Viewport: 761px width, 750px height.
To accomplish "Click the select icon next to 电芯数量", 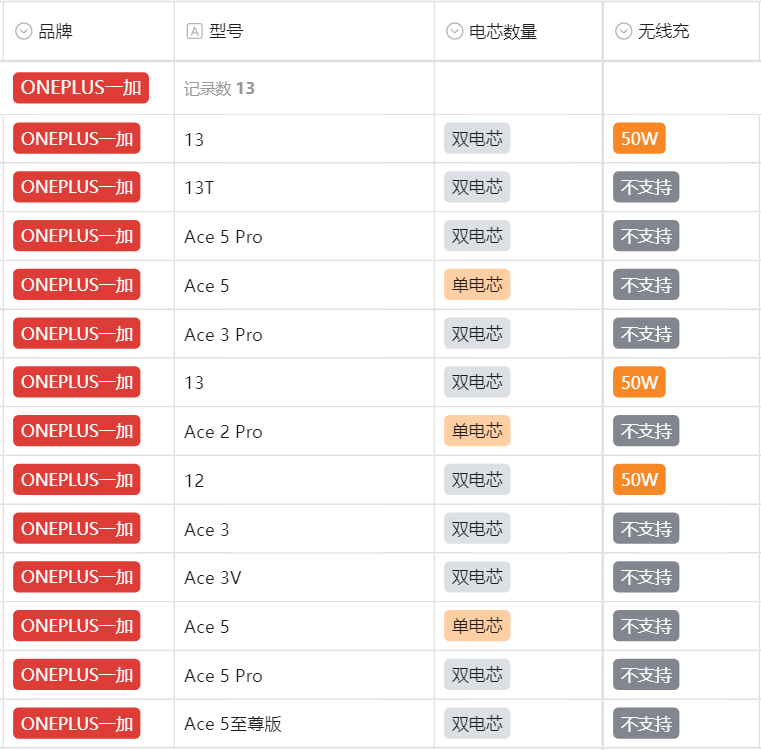I will (x=454, y=32).
